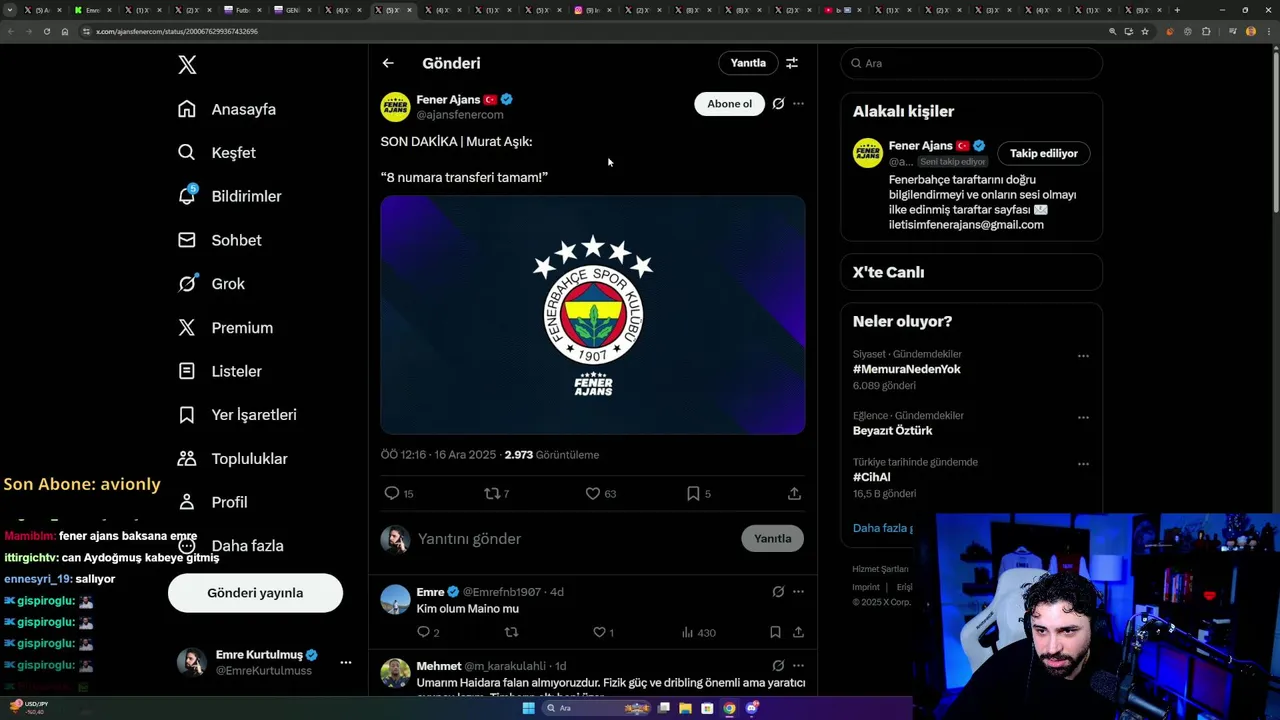Screen dimensions: 1280x720
Task: Open the Fenerbahçe logo image
Action: coord(593,315)
